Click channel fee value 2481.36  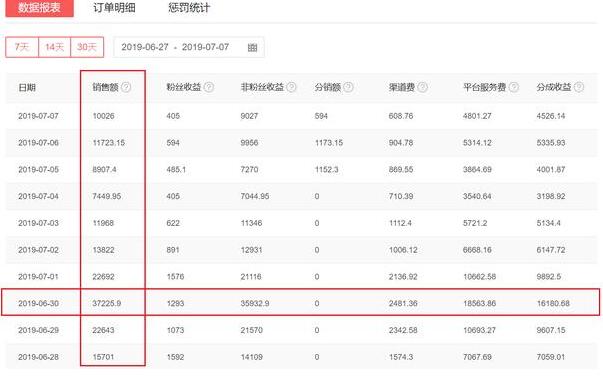click(403, 304)
